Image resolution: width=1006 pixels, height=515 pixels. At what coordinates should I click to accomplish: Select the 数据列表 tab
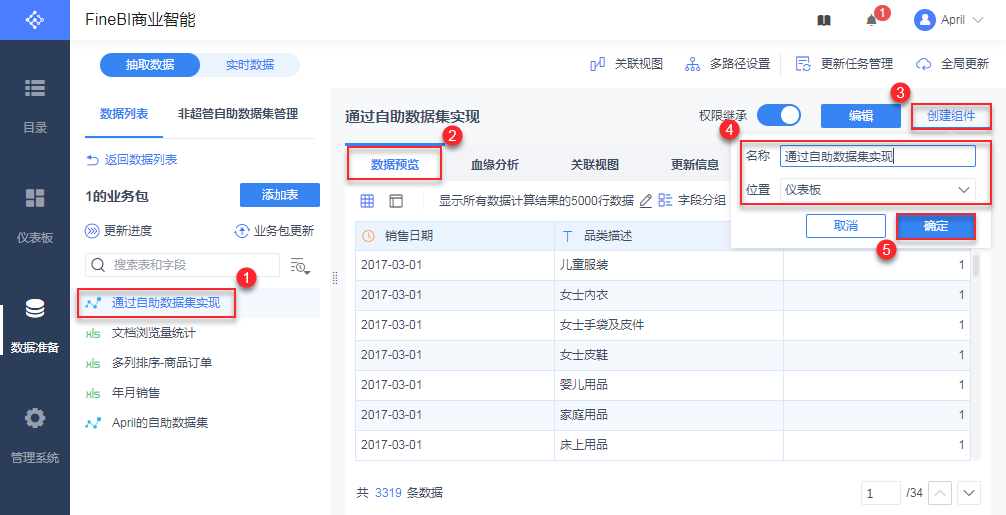[124, 115]
